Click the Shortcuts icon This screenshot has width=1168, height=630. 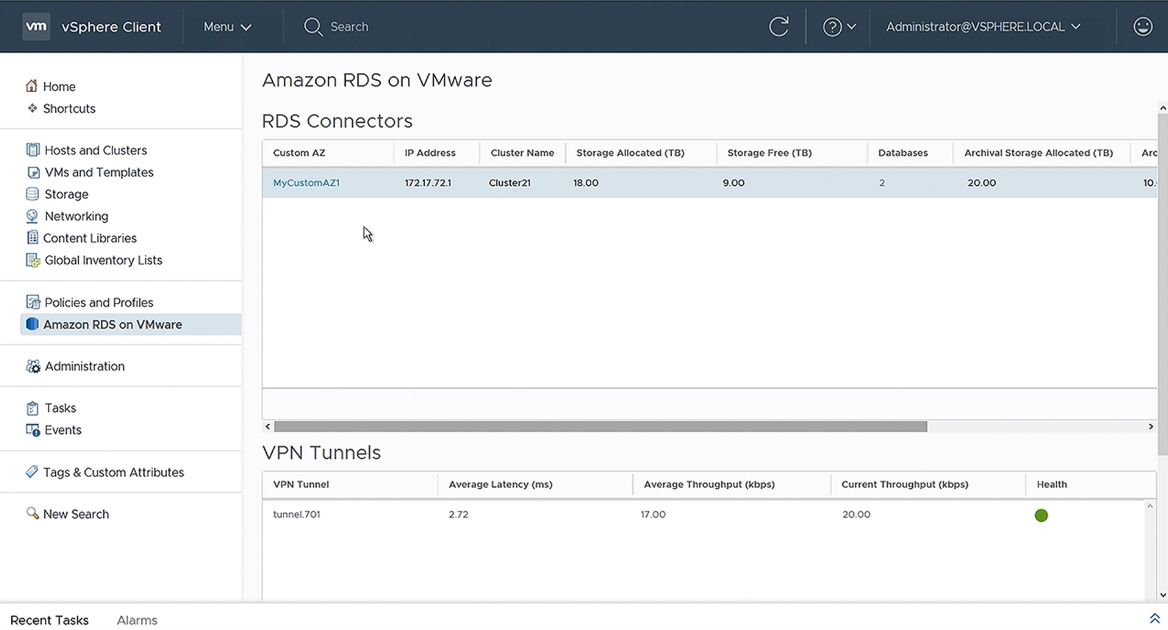click(32, 108)
